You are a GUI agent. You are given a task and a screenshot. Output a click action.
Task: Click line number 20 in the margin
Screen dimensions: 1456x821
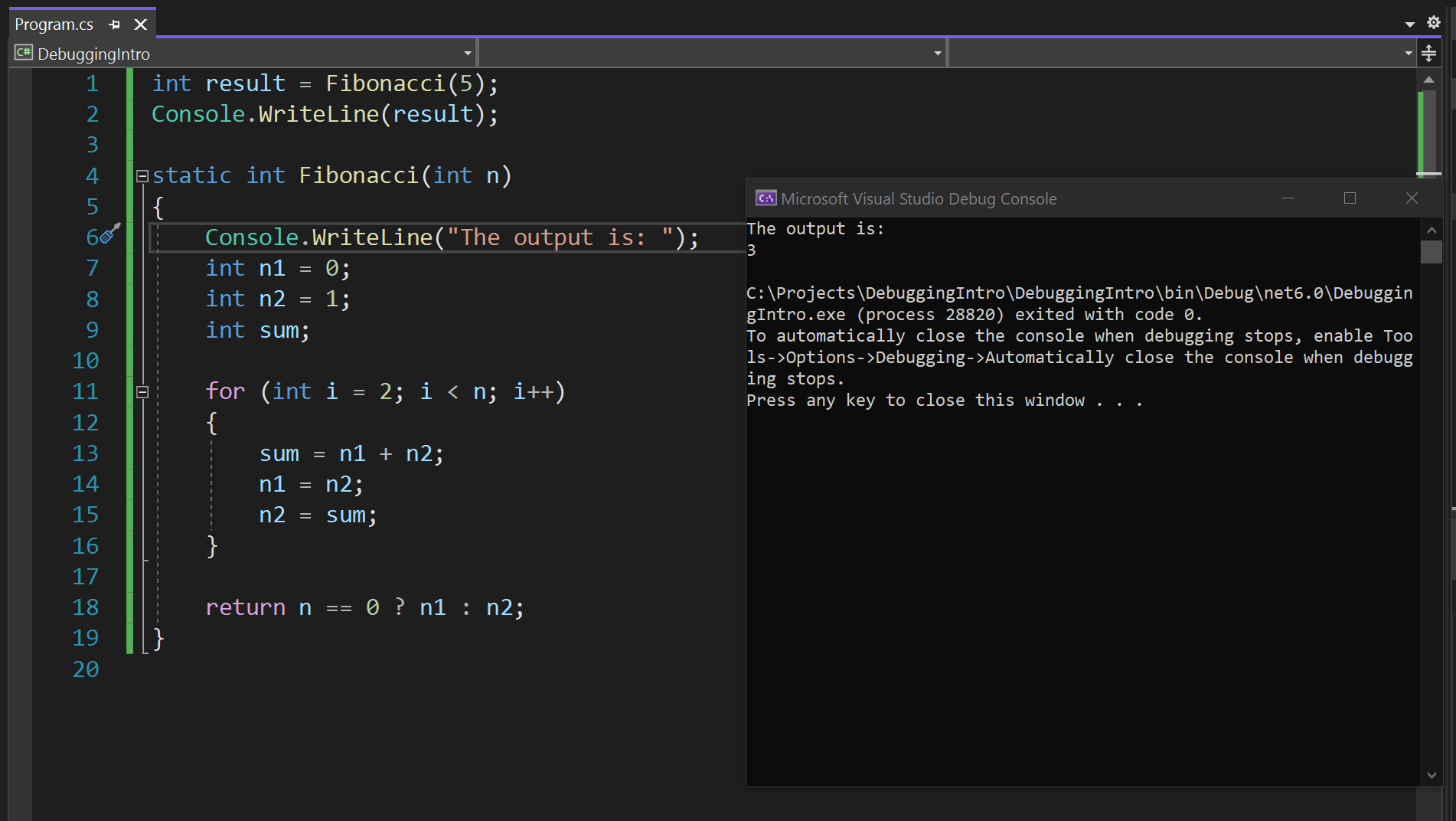click(86, 669)
